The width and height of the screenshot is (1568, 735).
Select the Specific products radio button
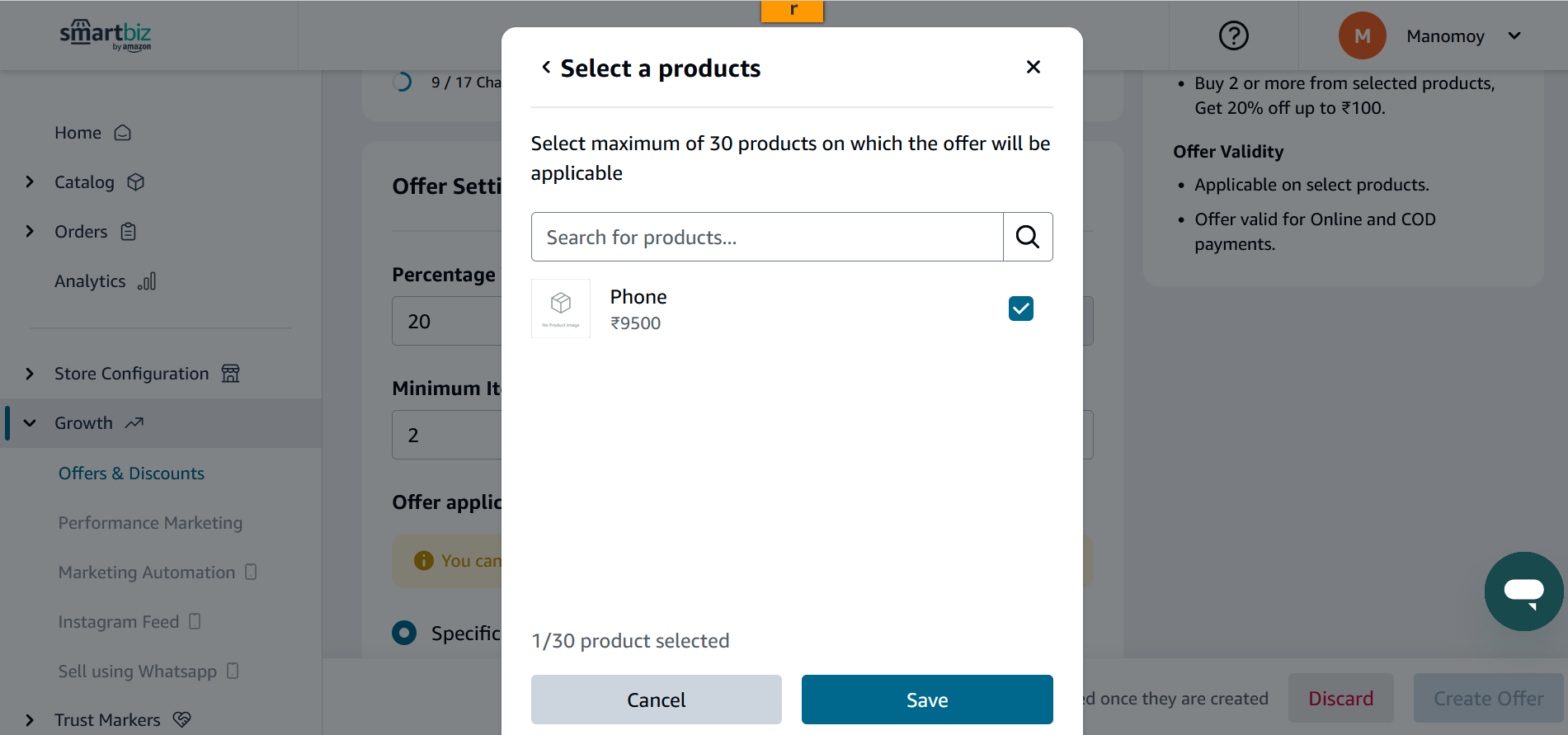(404, 633)
